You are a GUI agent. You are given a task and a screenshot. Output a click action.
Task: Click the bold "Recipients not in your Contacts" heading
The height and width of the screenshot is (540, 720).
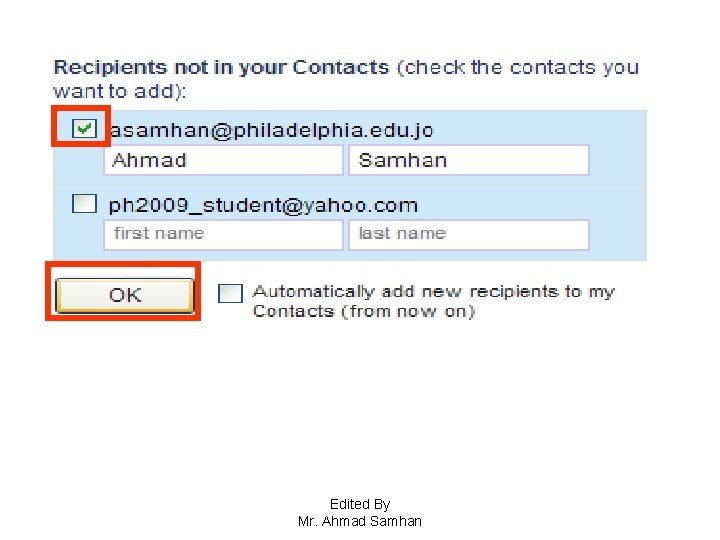[x=221, y=68]
